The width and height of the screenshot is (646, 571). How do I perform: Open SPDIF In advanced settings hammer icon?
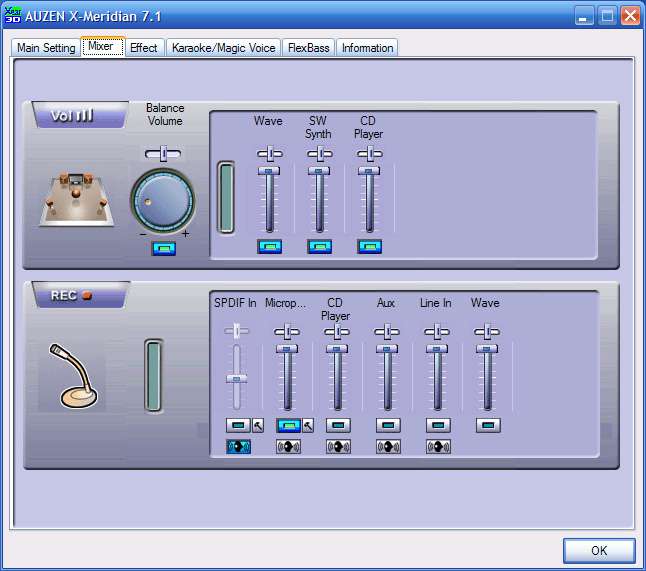click(258, 425)
